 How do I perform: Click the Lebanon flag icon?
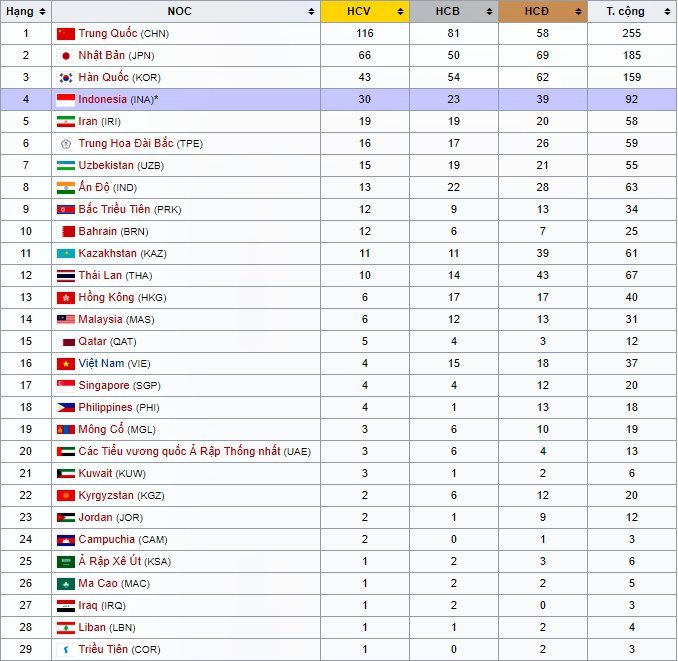pos(66,627)
